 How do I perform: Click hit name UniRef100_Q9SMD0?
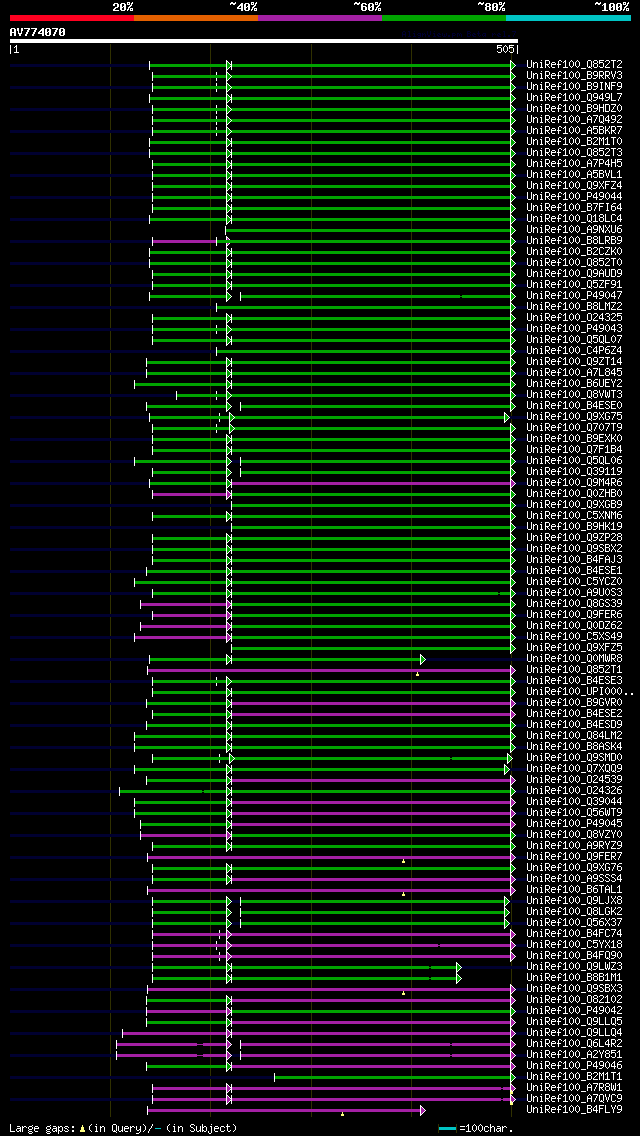coord(574,758)
